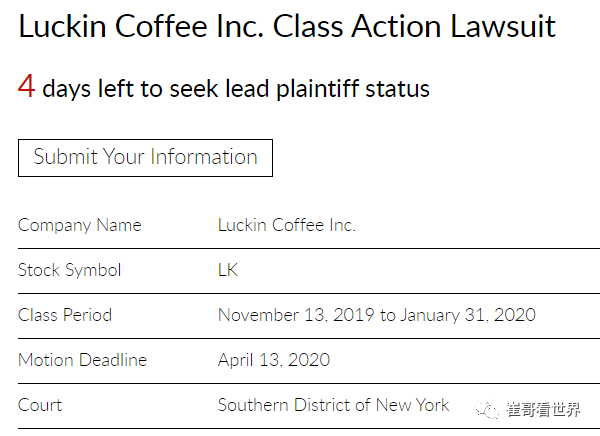The height and width of the screenshot is (436, 600).
Task: Select the Stock Symbol row label
Action: point(70,270)
